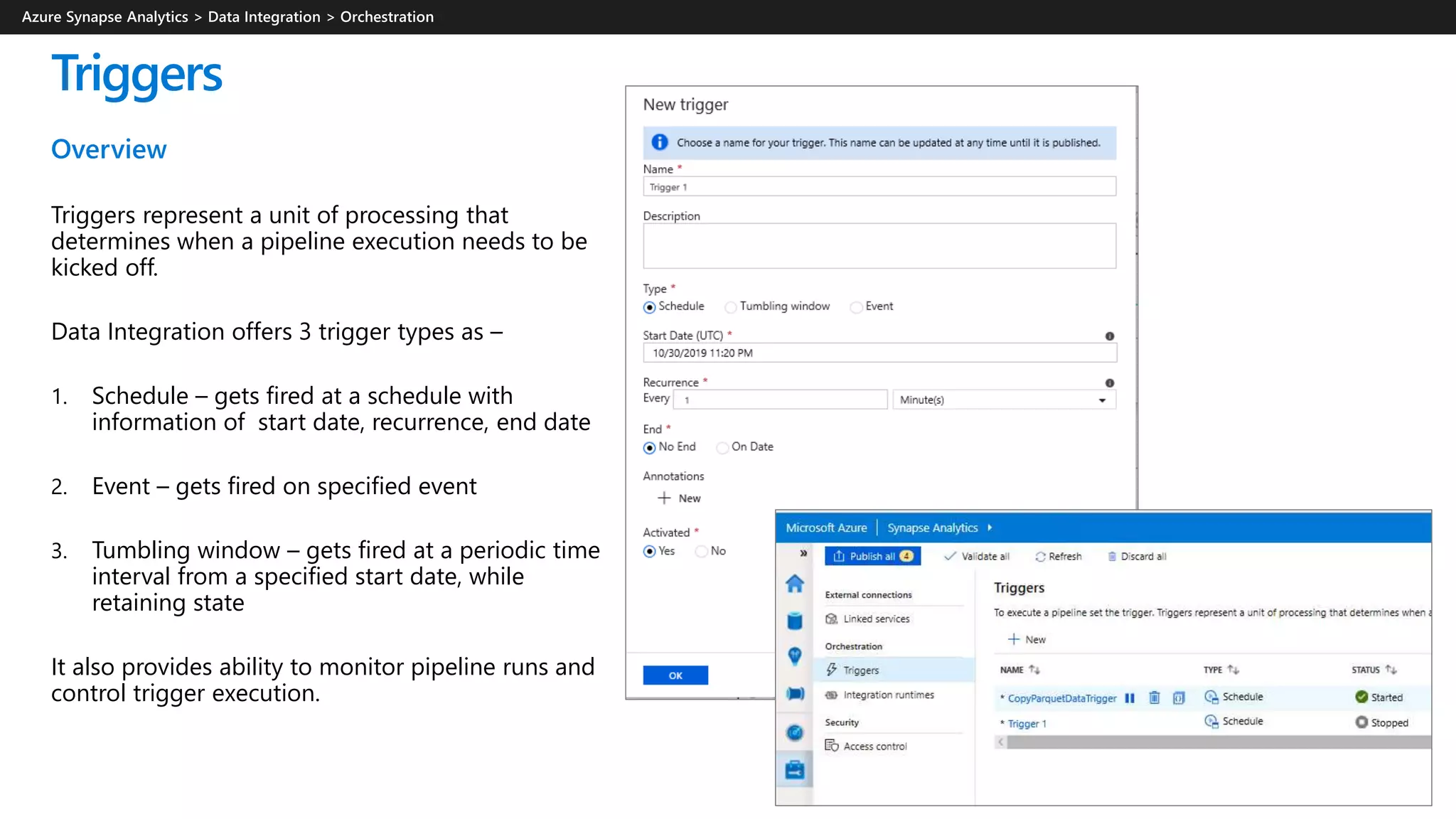This screenshot has width=1456, height=819.
Task: Set Activated to Yes
Action: [649, 552]
